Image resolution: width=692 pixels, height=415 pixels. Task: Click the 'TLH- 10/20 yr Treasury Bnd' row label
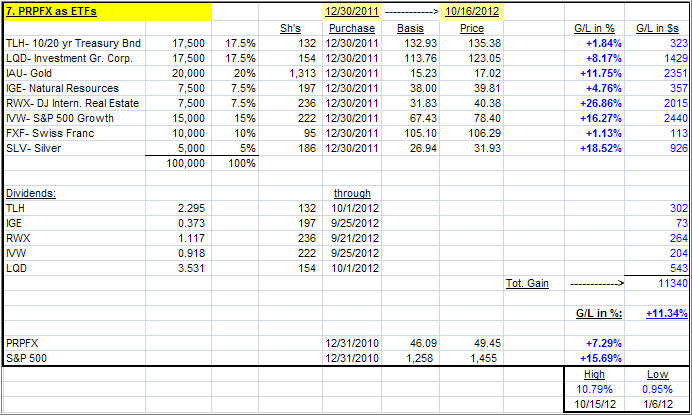tap(73, 43)
